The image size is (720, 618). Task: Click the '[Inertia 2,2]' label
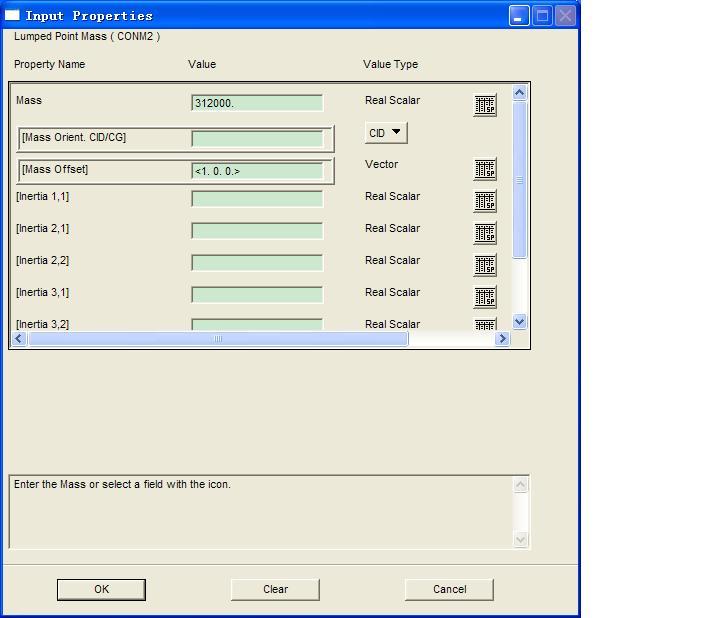tap(43, 260)
